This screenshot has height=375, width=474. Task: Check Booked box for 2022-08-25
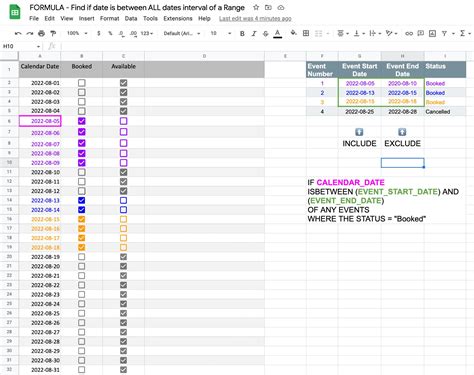coord(82,313)
